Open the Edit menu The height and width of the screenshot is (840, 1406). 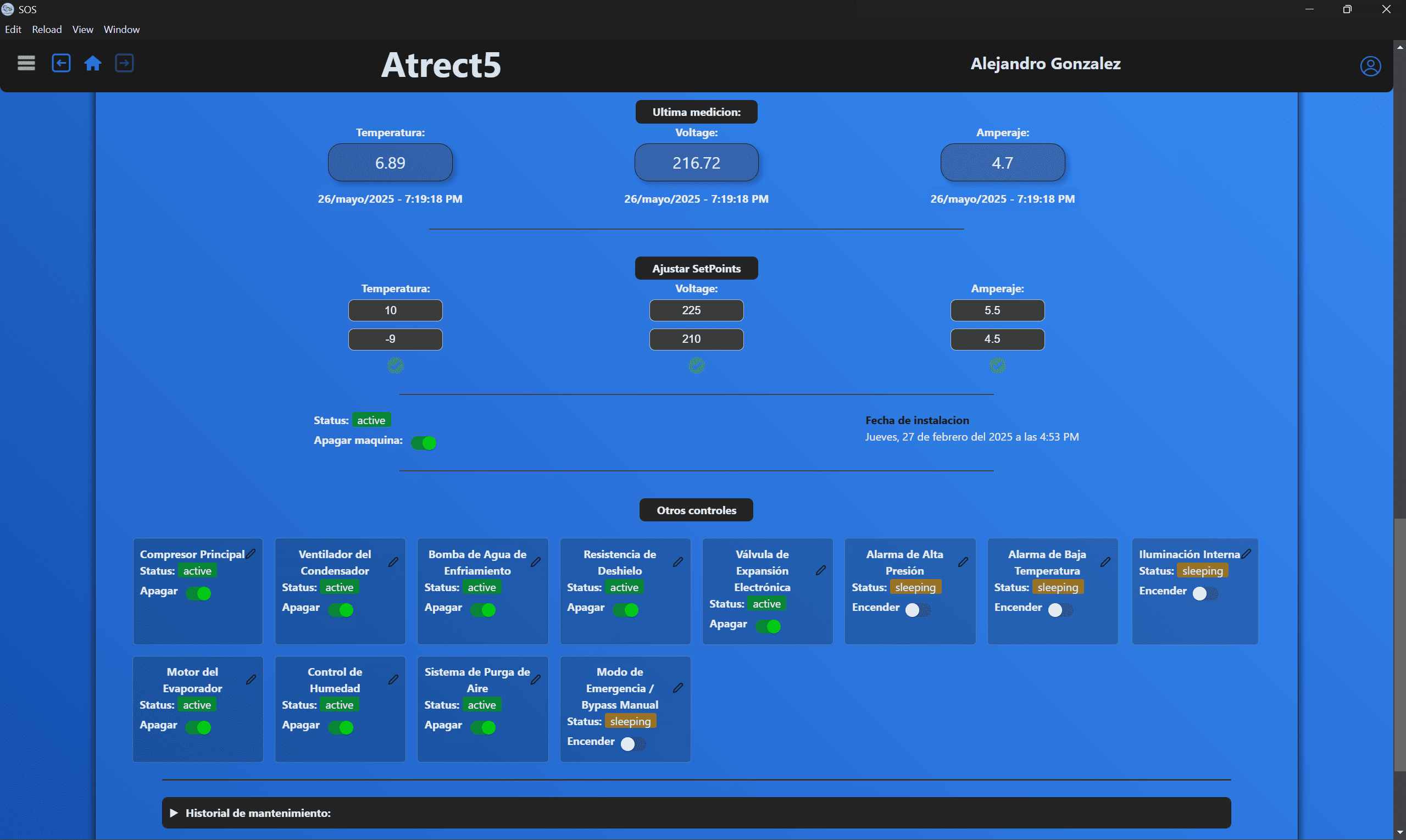[x=13, y=30]
